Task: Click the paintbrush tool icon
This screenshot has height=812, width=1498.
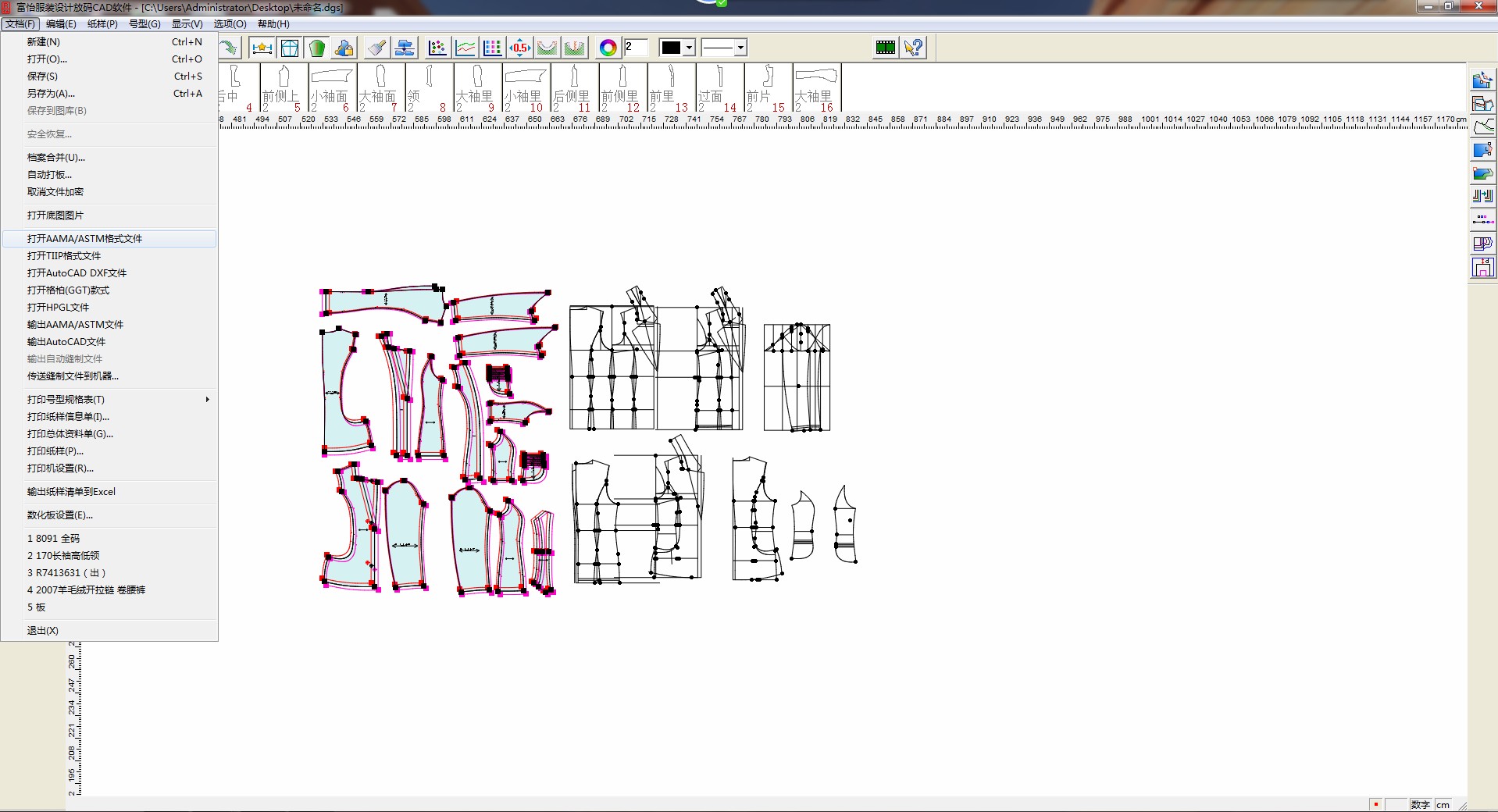Action: (377, 48)
